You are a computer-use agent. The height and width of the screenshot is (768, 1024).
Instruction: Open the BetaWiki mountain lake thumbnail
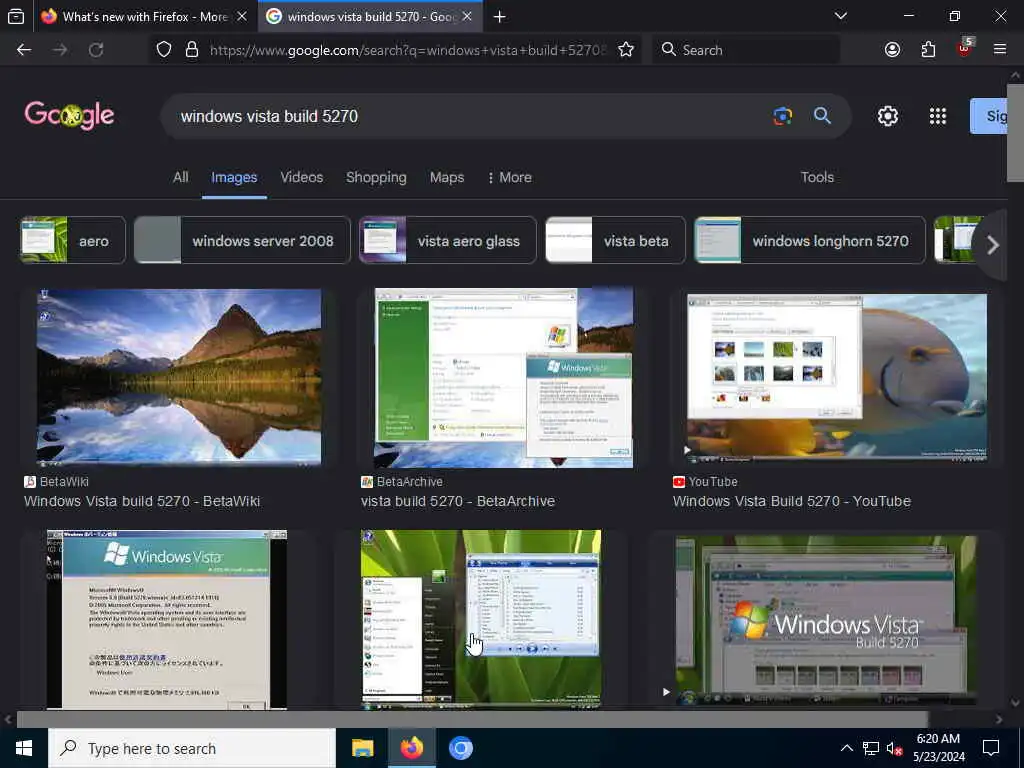[x=179, y=377]
